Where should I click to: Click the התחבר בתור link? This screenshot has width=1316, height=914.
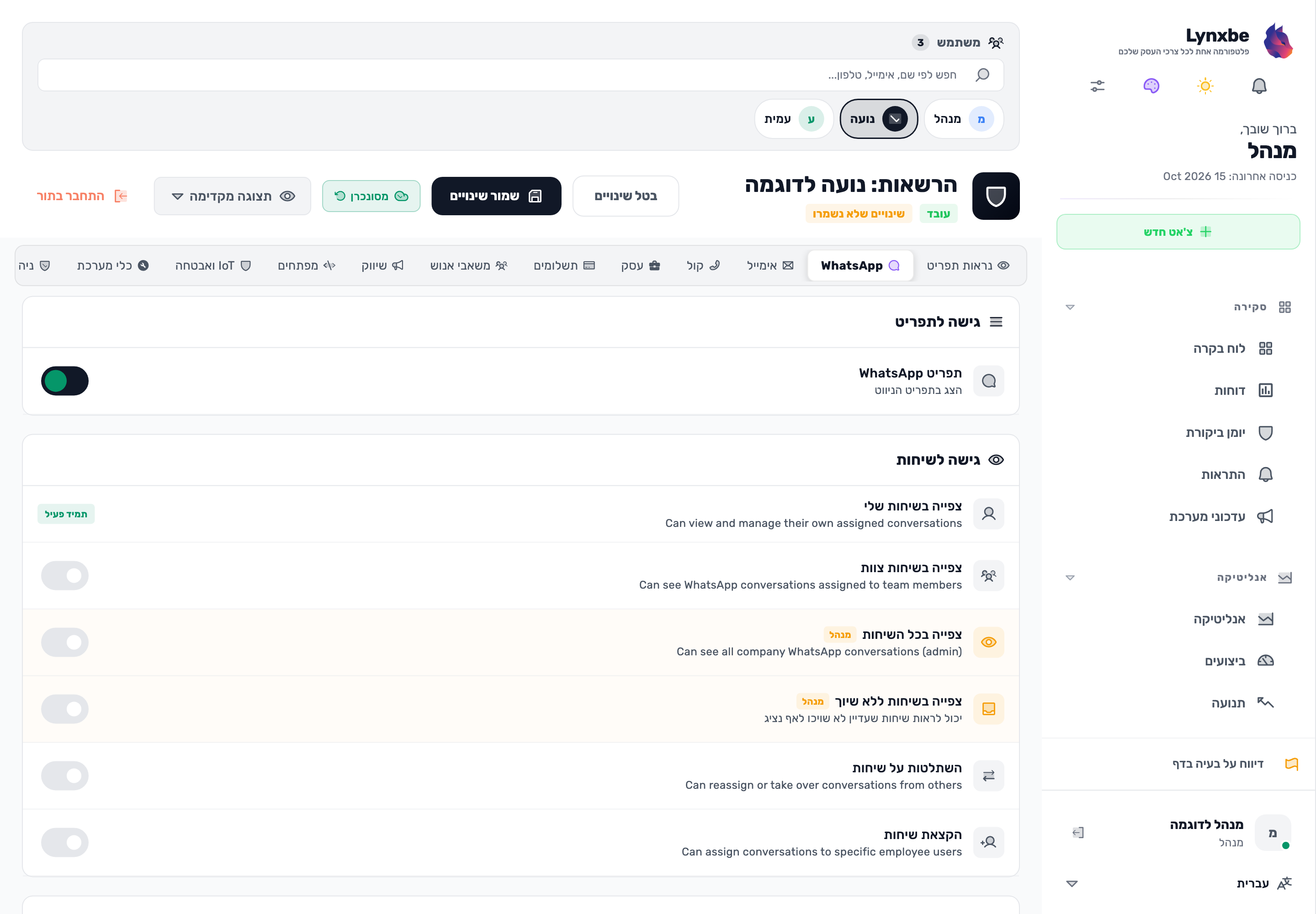81,196
